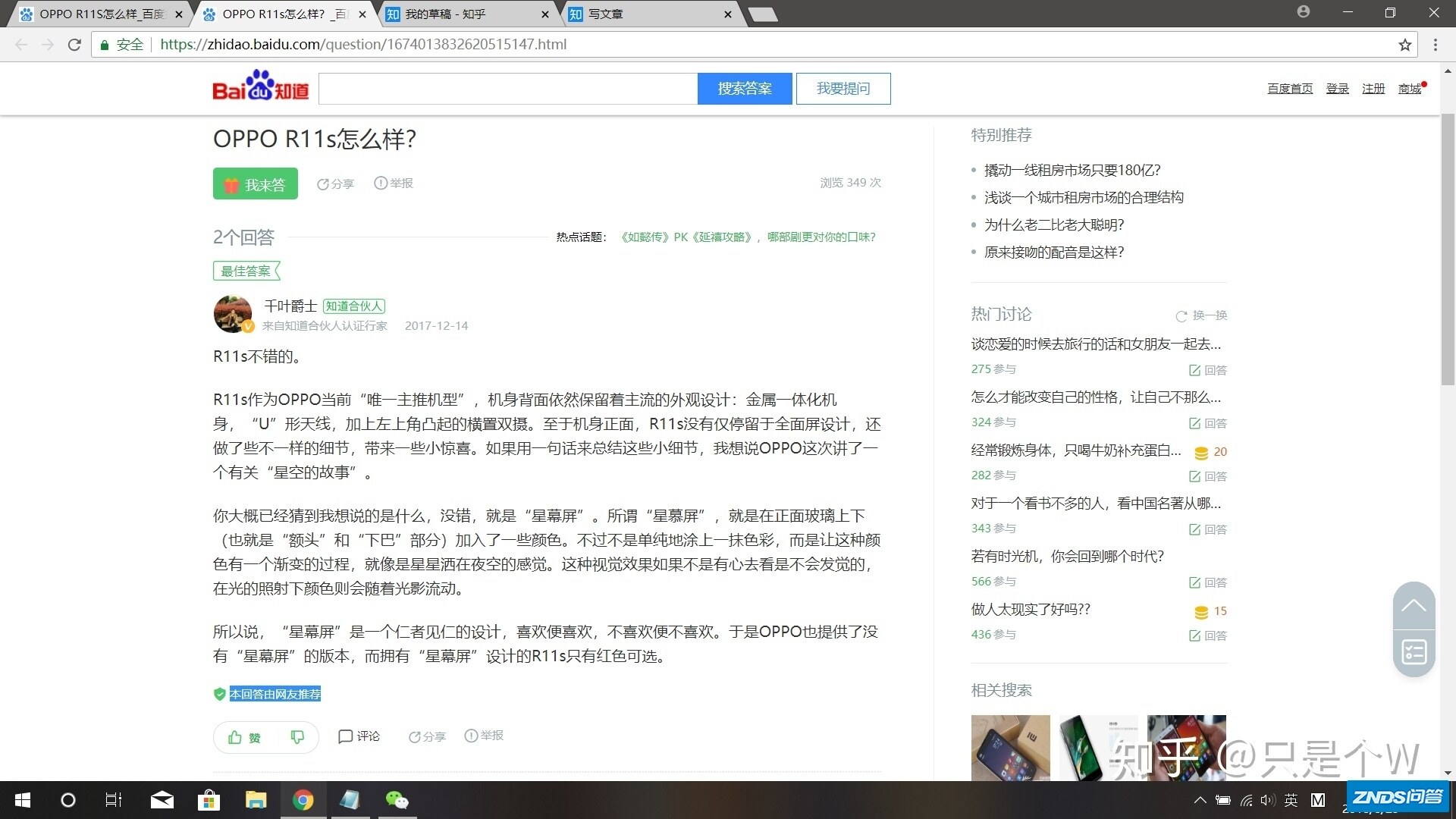Click the Baidu Zhidao logo

(x=260, y=86)
